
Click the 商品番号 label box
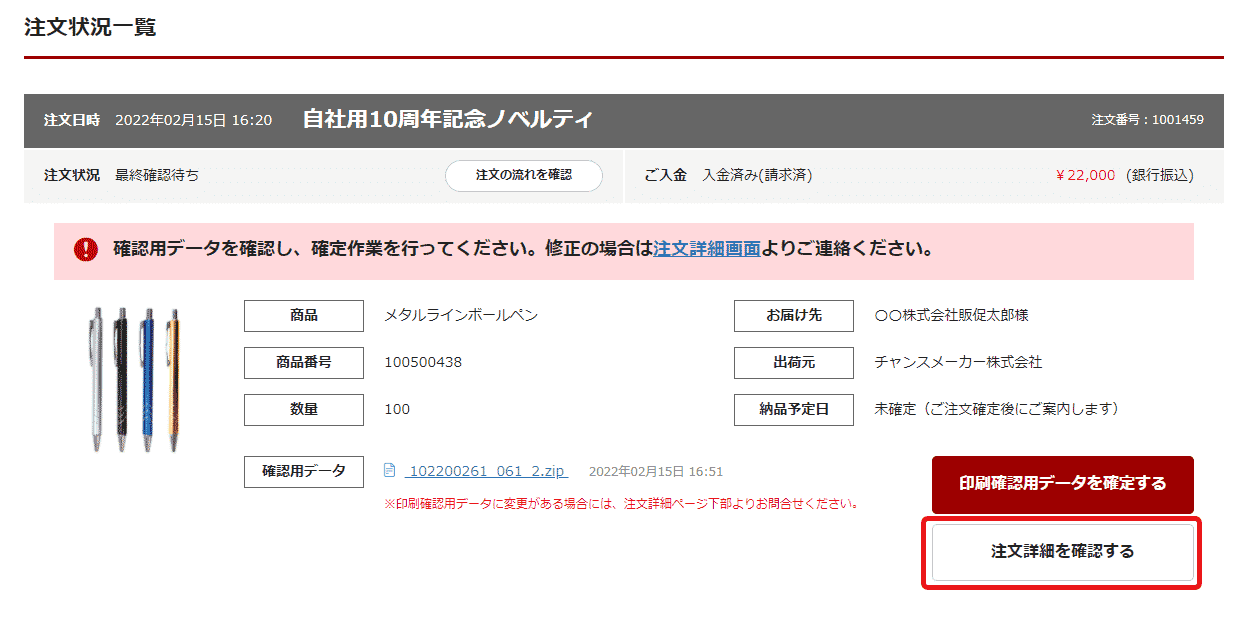coord(304,363)
